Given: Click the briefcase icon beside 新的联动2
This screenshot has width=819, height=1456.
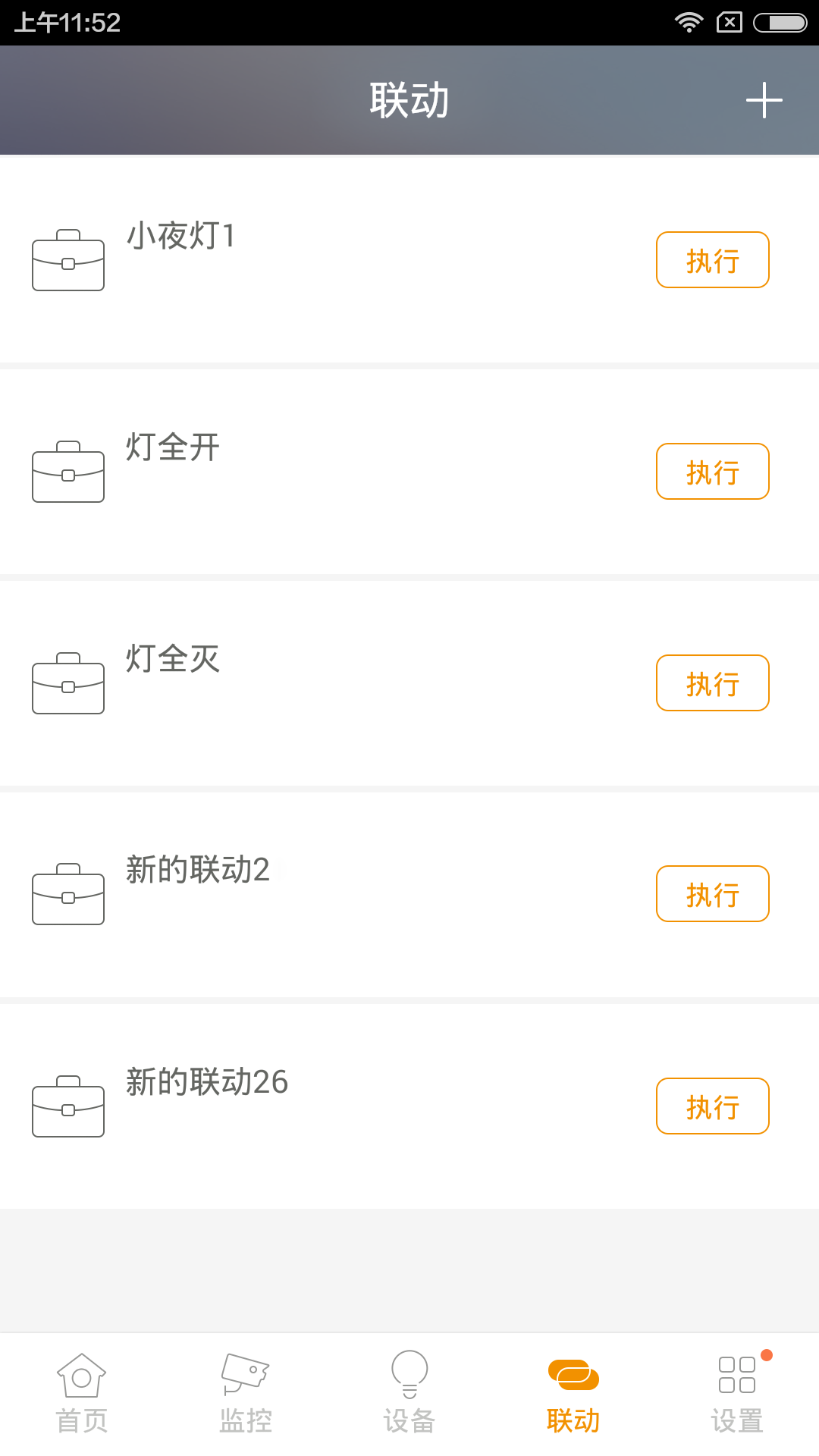Looking at the screenshot, I should coord(68,894).
